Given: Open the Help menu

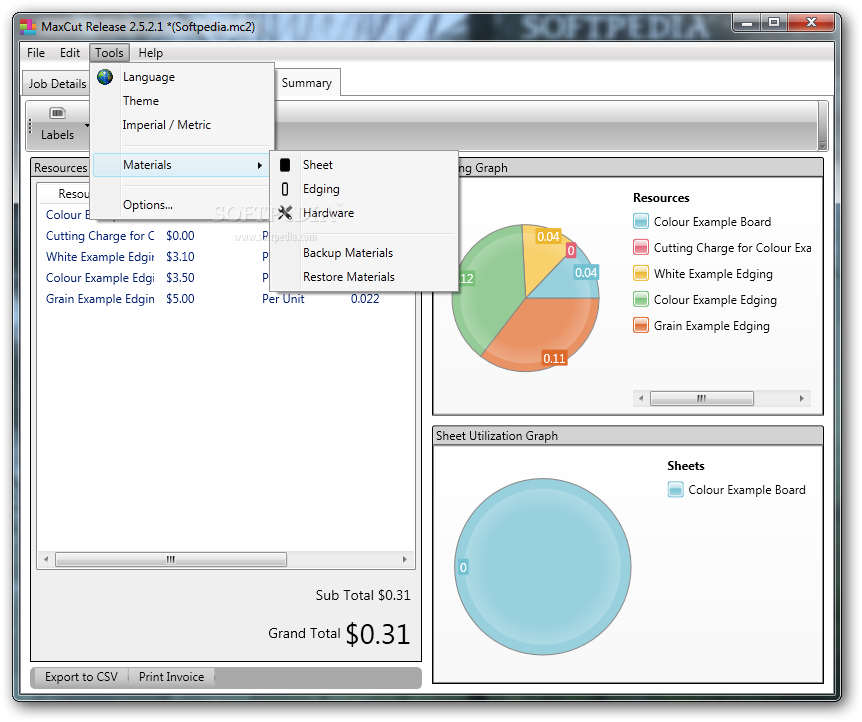Looking at the screenshot, I should [151, 53].
